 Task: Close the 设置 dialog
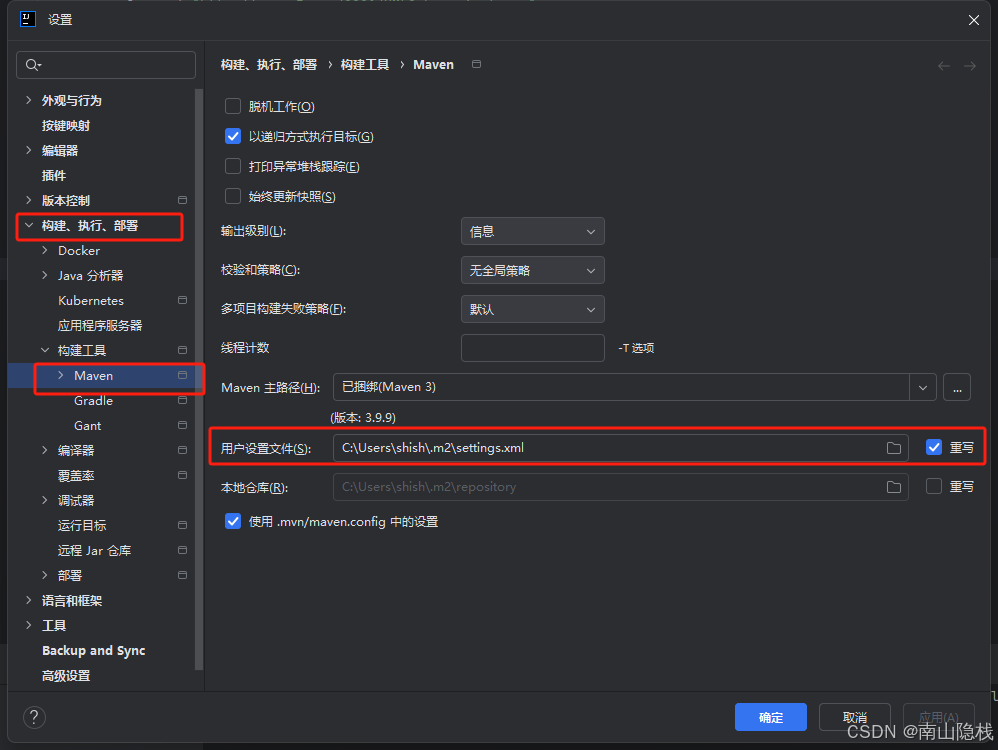click(x=974, y=20)
